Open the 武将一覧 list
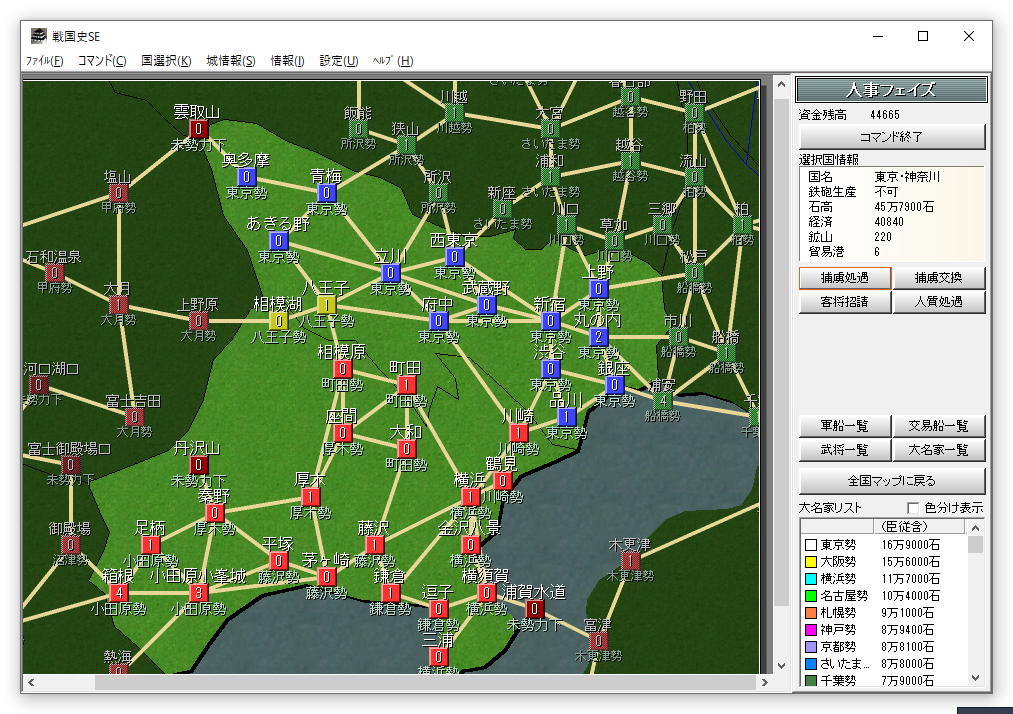1013x714 pixels. pyautogui.click(x=844, y=451)
